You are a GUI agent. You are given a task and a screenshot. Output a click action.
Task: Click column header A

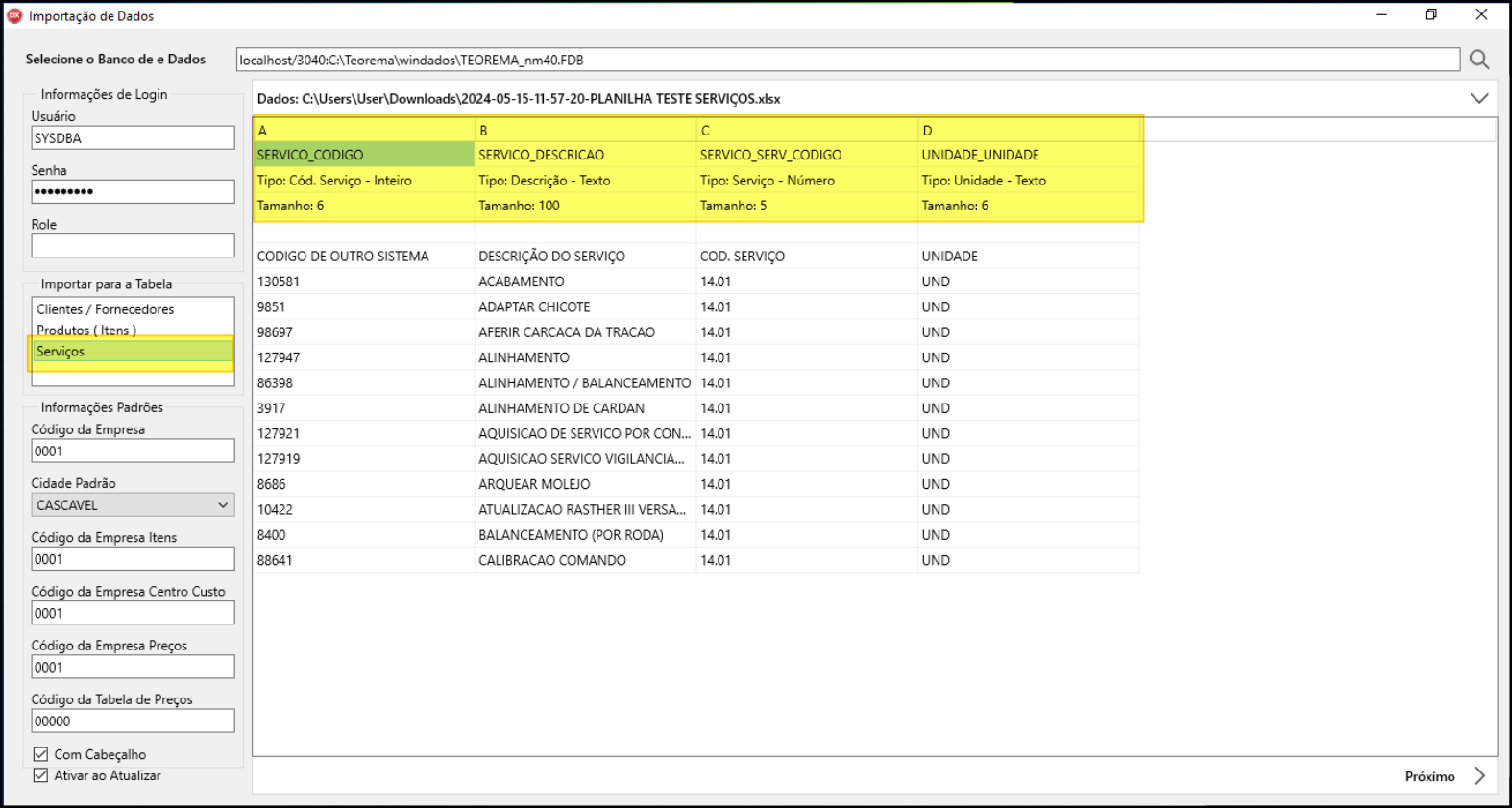pos(364,130)
